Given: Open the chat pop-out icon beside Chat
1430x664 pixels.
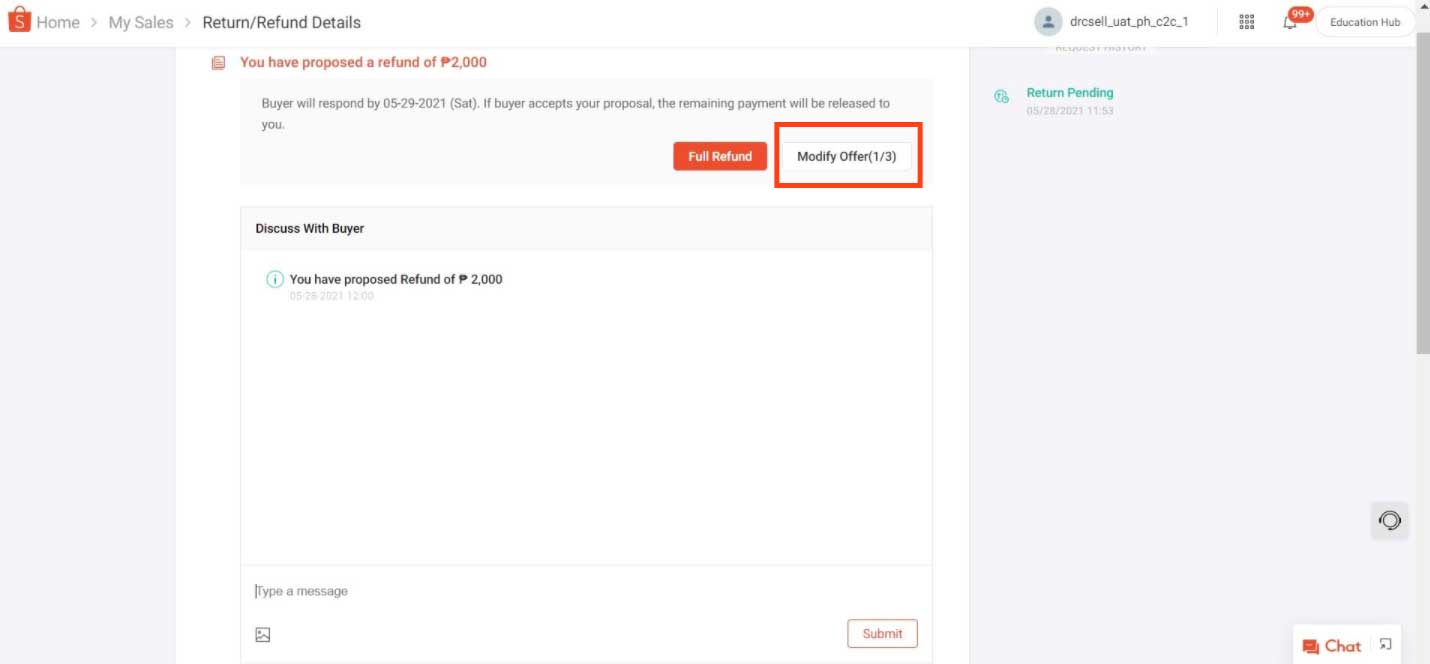Looking at the screenshot, I should [x=1384, y=643].
